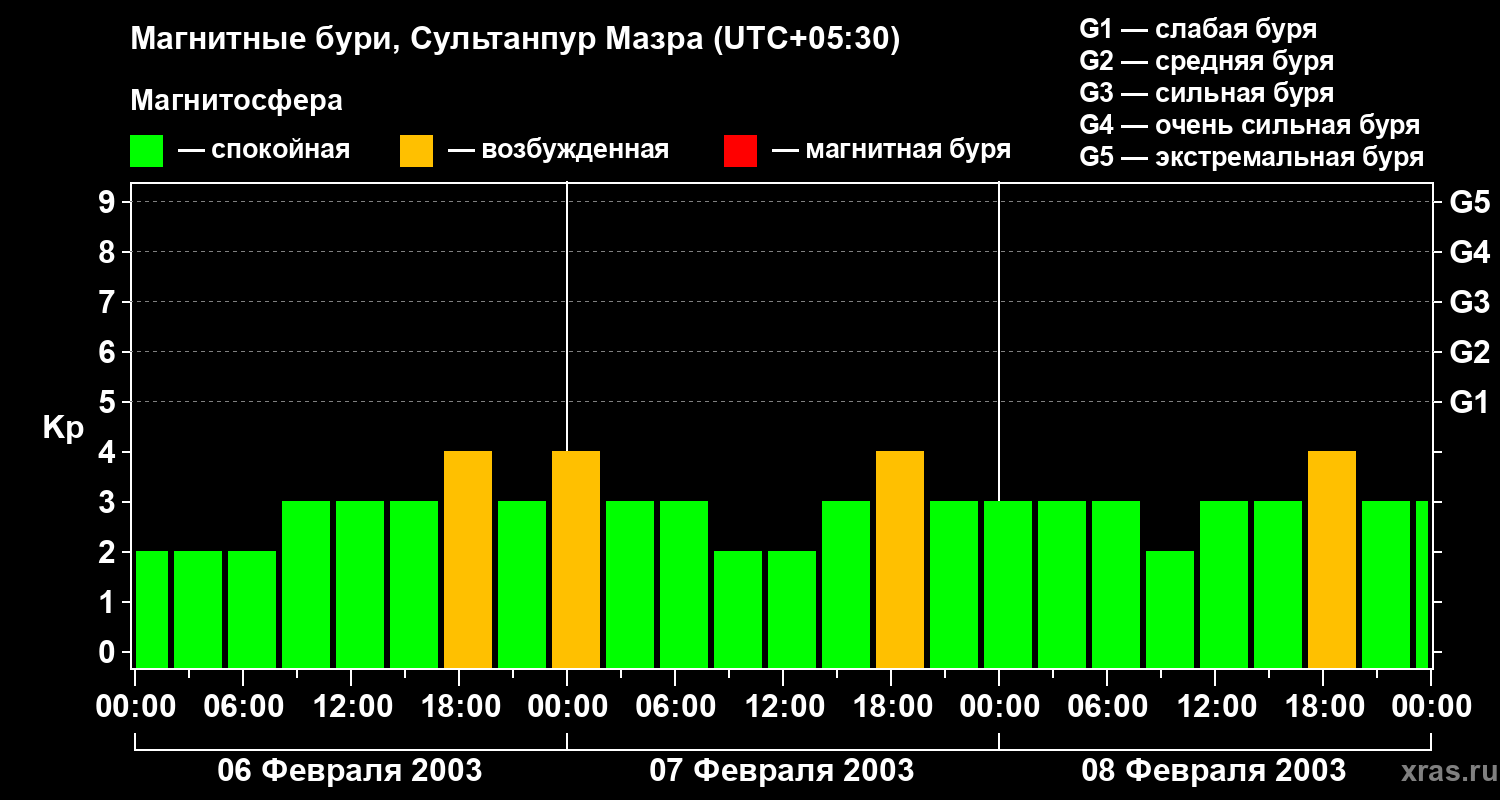Click the '18:00' time label under 08 February
Image resolution: width=1500 pixels, height=800 pixels.
tap(1324, 707)
